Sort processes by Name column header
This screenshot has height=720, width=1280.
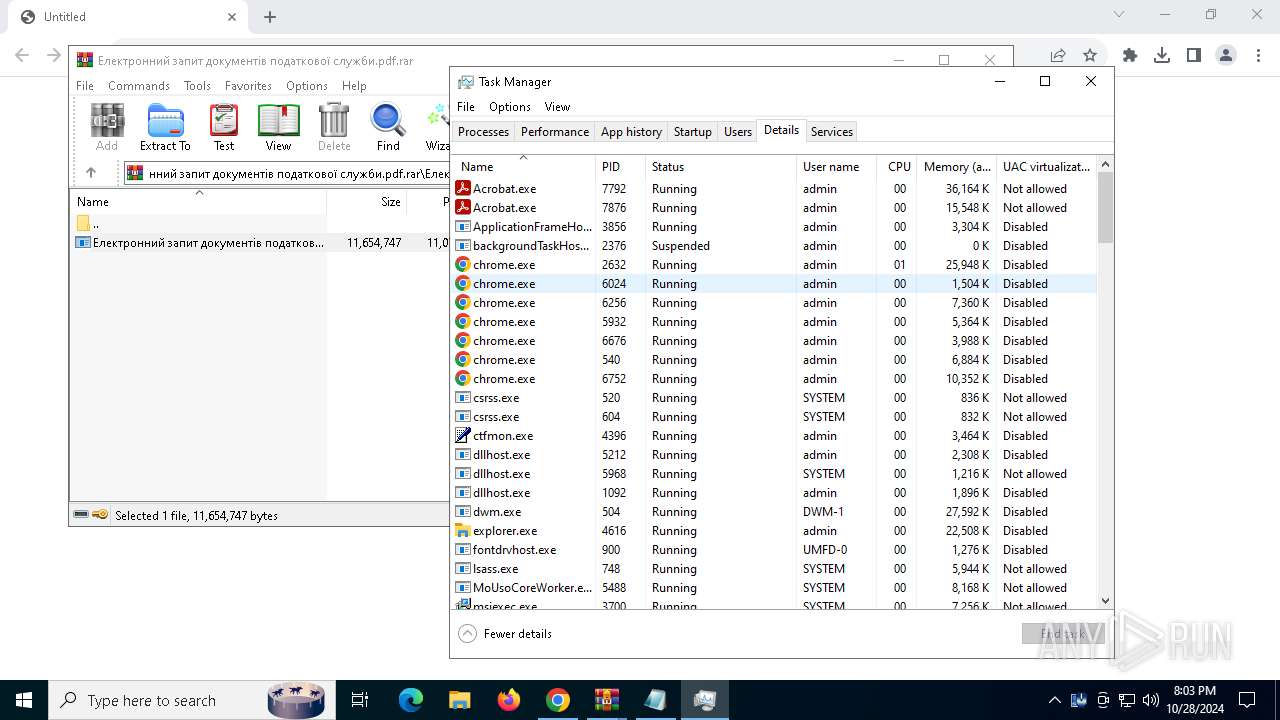click(x=524, y=167)
